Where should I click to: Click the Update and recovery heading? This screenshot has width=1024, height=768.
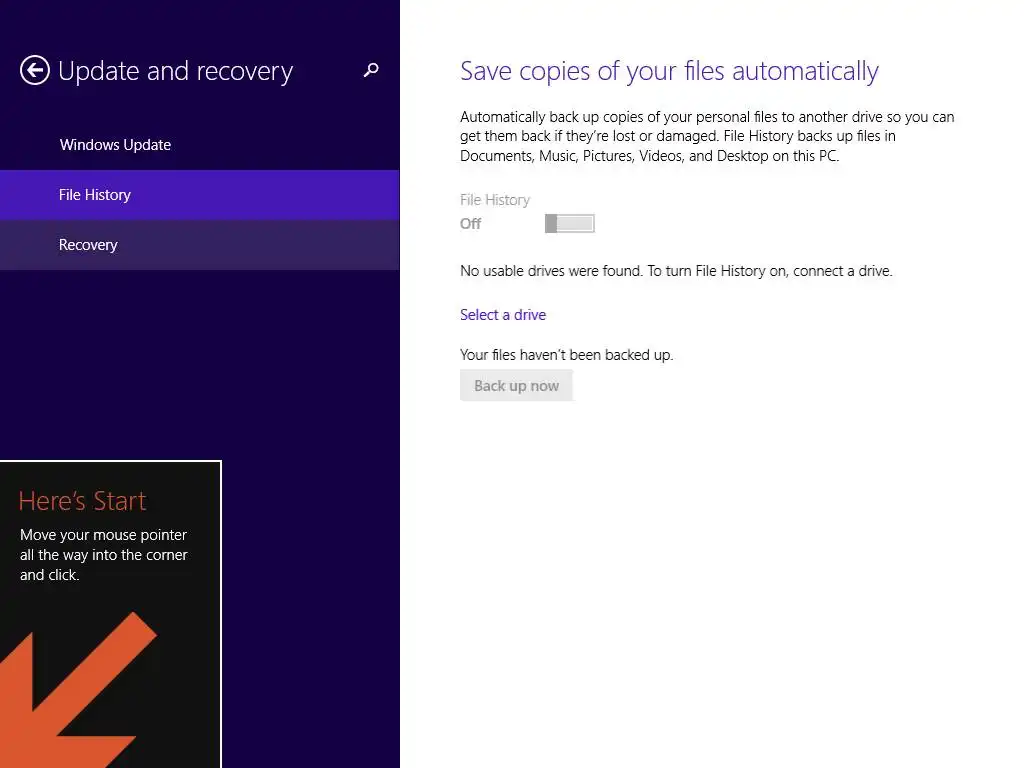point(176,71)
